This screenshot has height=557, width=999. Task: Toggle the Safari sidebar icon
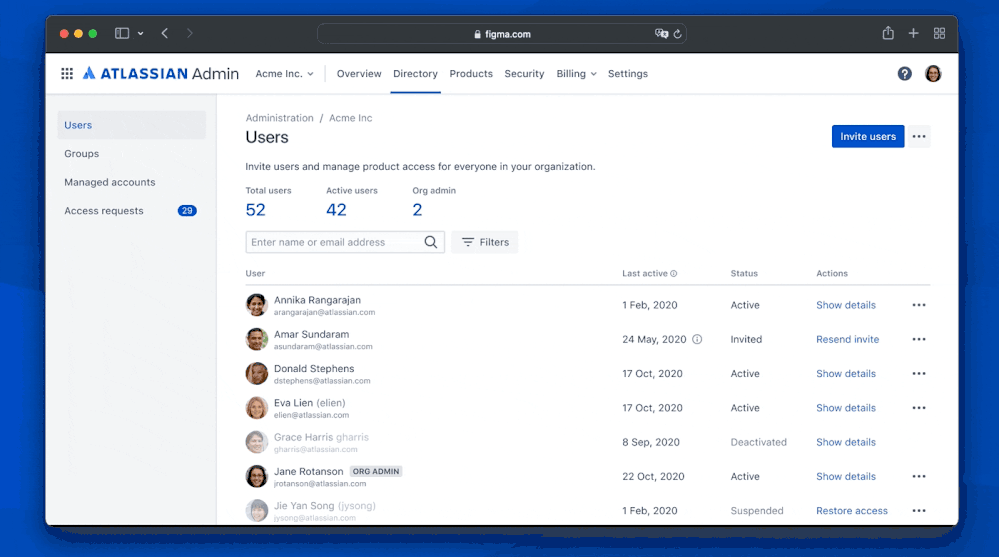pyautogui.click(x=122, y=33)
